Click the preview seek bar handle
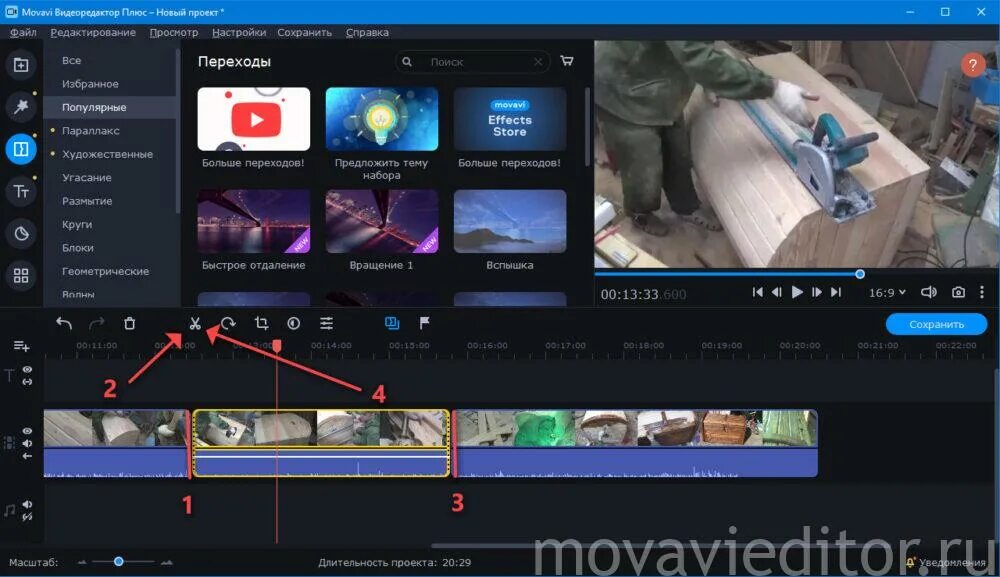Screen dimensions: 1000x577 tap(860, 274)
